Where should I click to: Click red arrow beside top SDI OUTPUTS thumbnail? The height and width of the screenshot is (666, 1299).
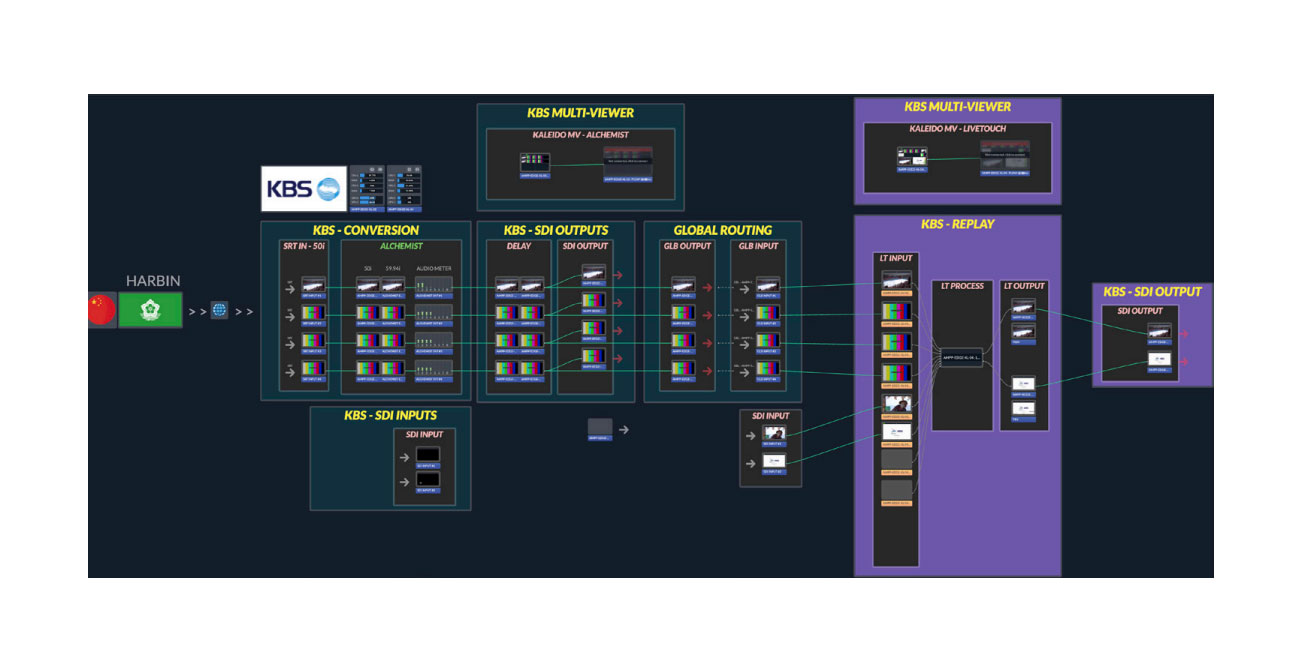(x=618, y=275)
